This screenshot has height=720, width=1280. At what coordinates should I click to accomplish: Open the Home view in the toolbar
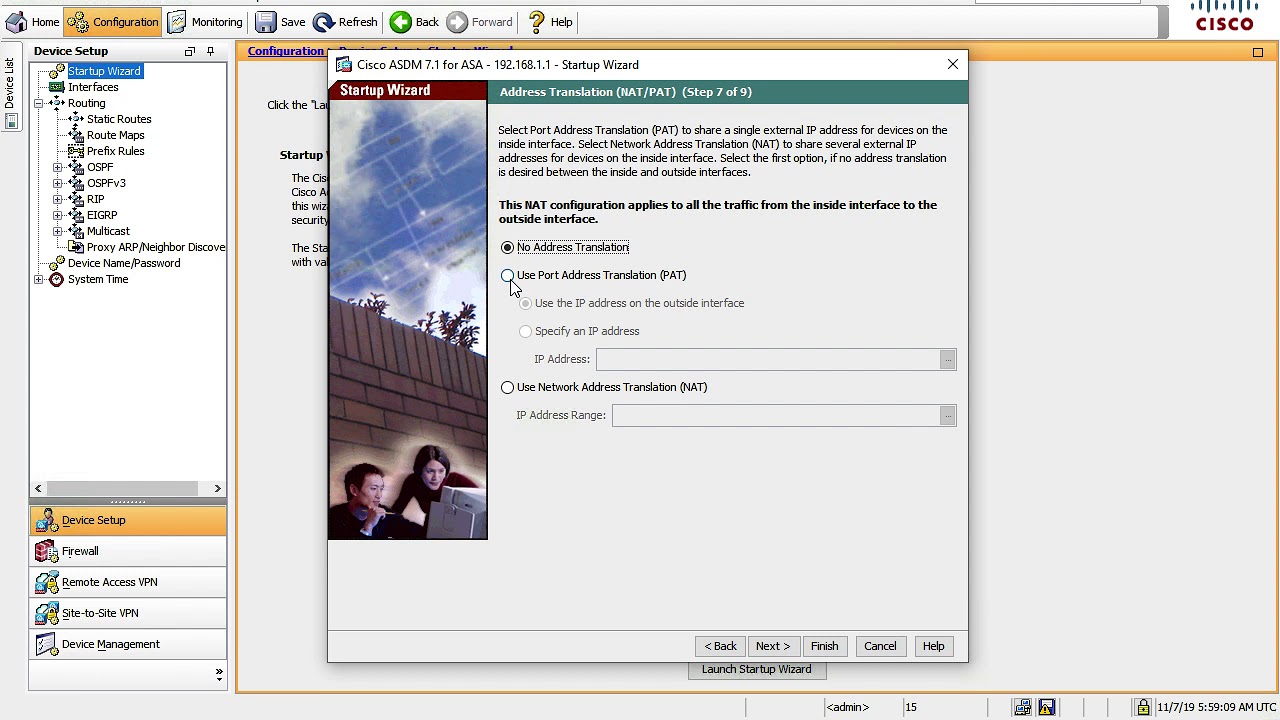(x=32, y=22)
